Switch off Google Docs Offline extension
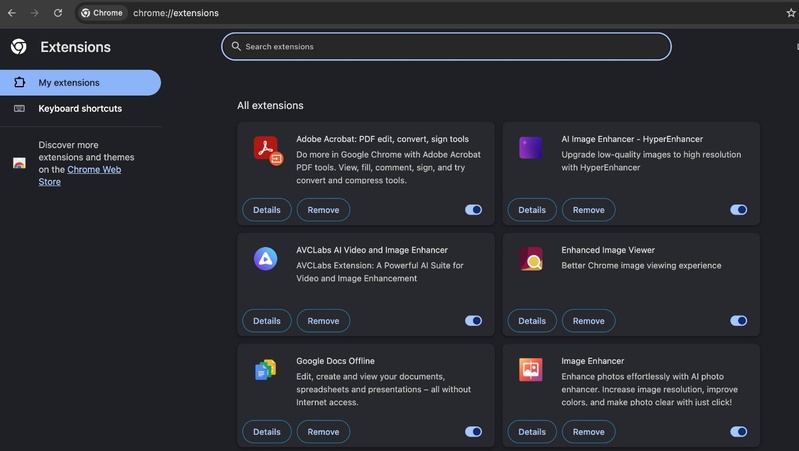The width and height of the screenshot is (799, 451). (473, 432)
